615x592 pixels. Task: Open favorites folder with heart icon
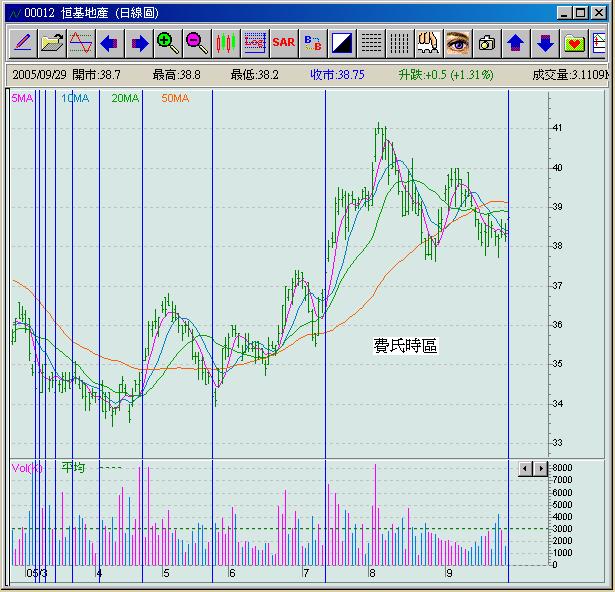(x=574, y=43)
